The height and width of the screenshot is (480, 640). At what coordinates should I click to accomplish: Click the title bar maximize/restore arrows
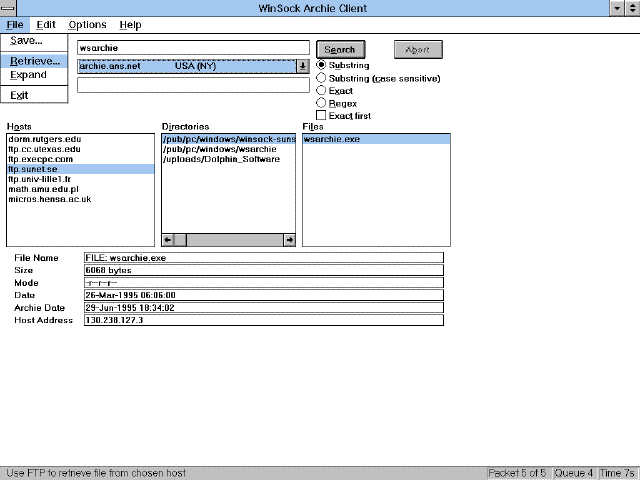point(632,8)
